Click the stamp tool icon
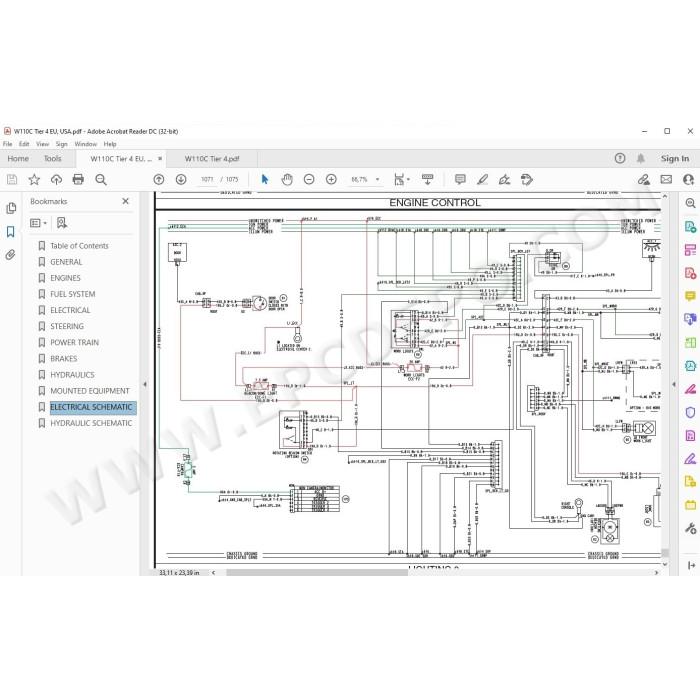Screen dimensions: 700x700 [527, 179]
